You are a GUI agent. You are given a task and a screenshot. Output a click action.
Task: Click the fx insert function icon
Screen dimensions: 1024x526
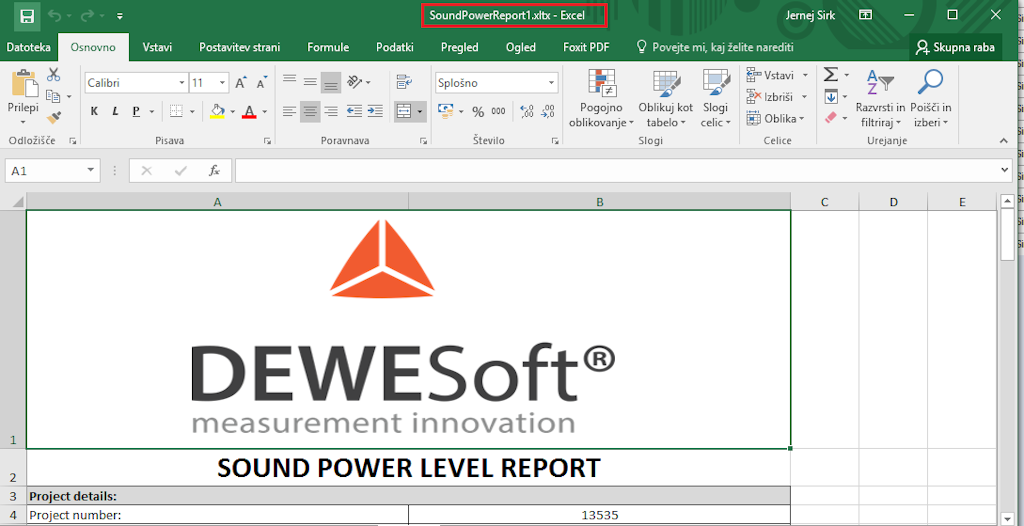(x=214, y=171)
